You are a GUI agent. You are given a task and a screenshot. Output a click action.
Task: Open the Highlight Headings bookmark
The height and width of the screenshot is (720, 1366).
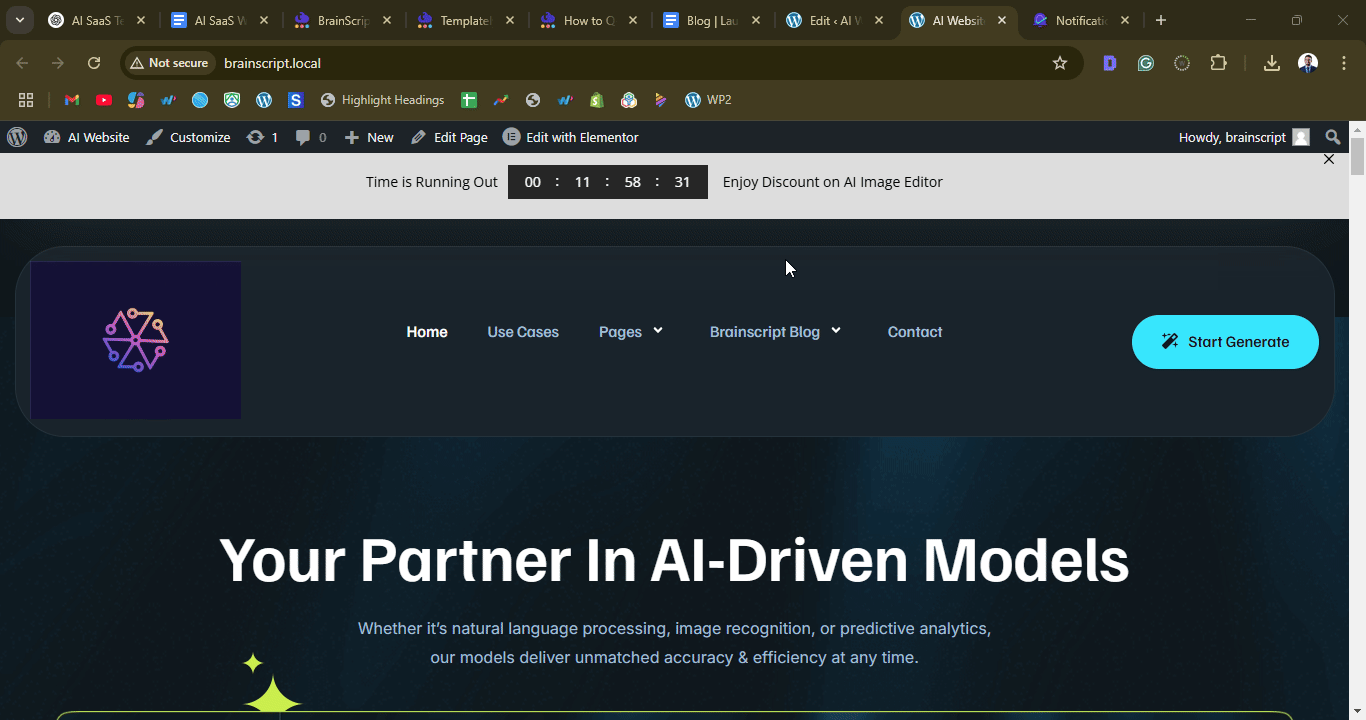click(382, 100)
